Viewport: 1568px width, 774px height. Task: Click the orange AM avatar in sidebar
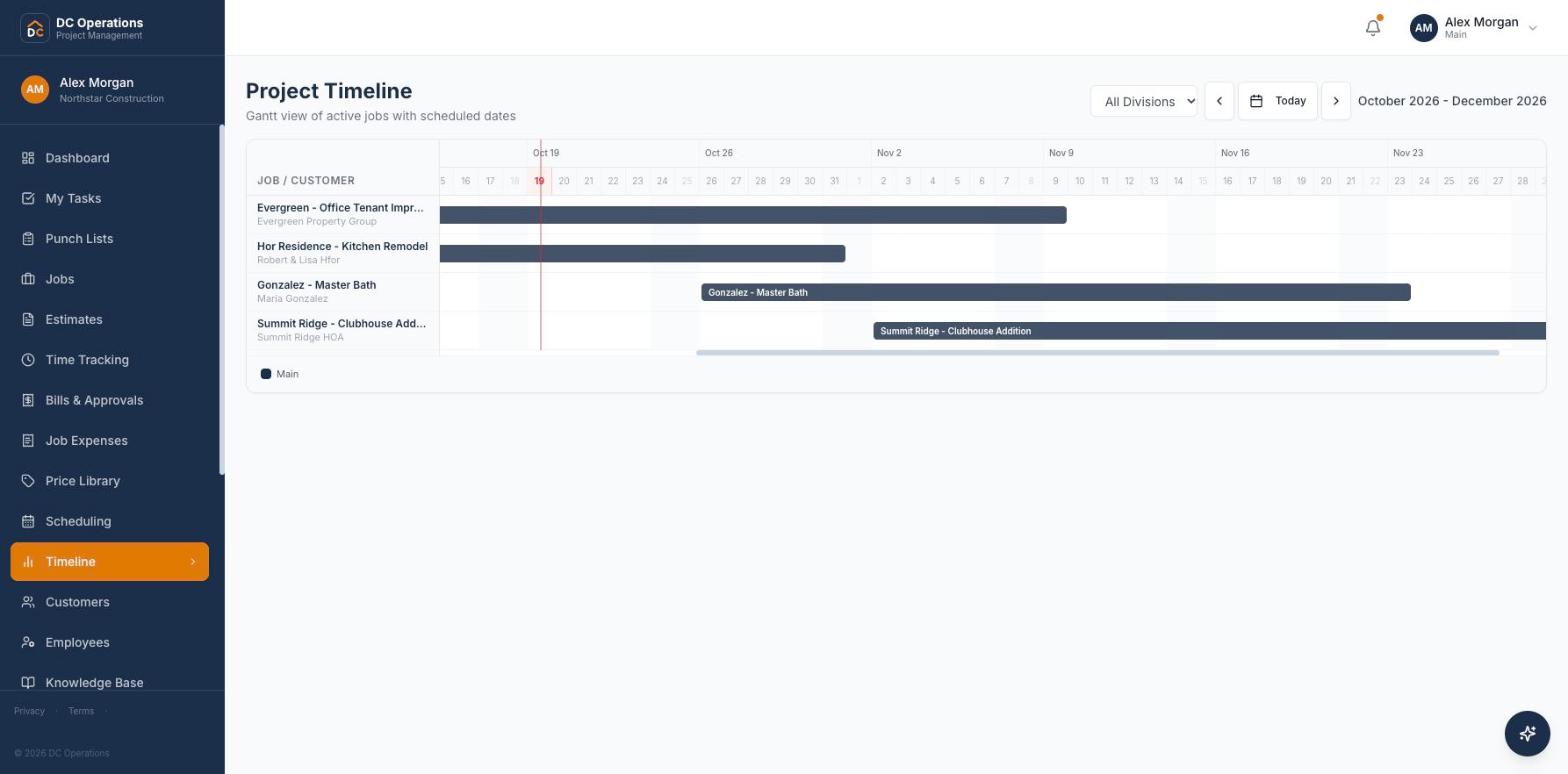35,89
